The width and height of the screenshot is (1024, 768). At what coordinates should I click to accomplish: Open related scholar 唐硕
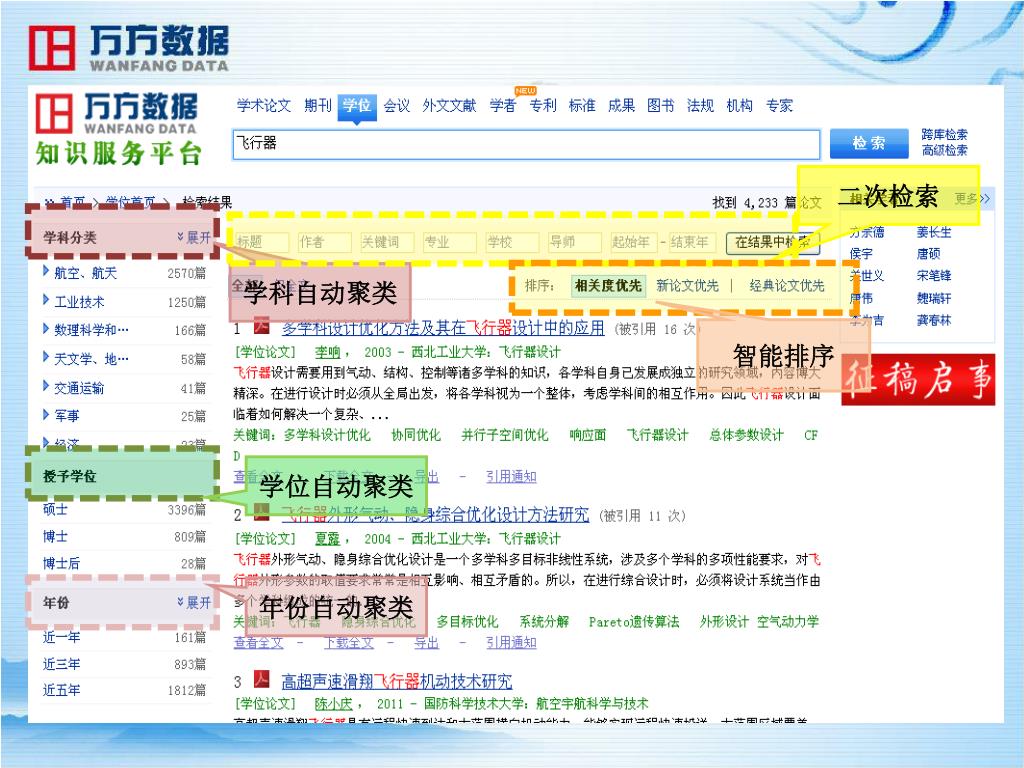click(929, 253)
